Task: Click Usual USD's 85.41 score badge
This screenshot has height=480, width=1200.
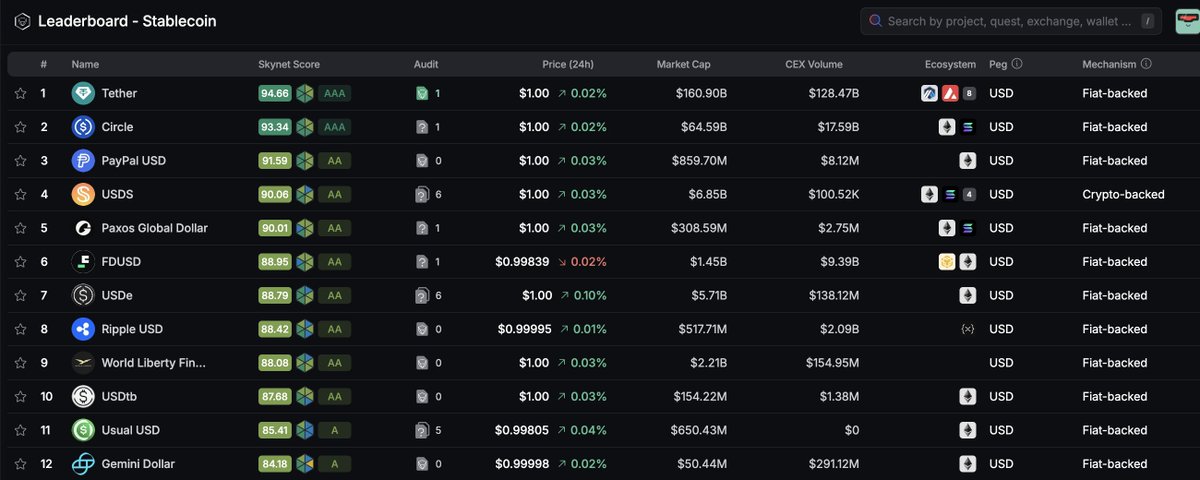Action: [274, 430]
